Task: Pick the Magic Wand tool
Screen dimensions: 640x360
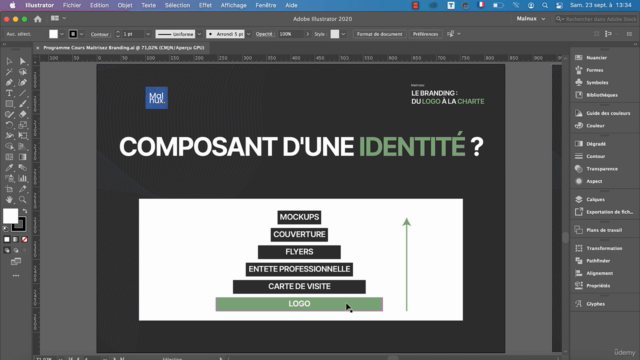Action: (x=9, y=72)
